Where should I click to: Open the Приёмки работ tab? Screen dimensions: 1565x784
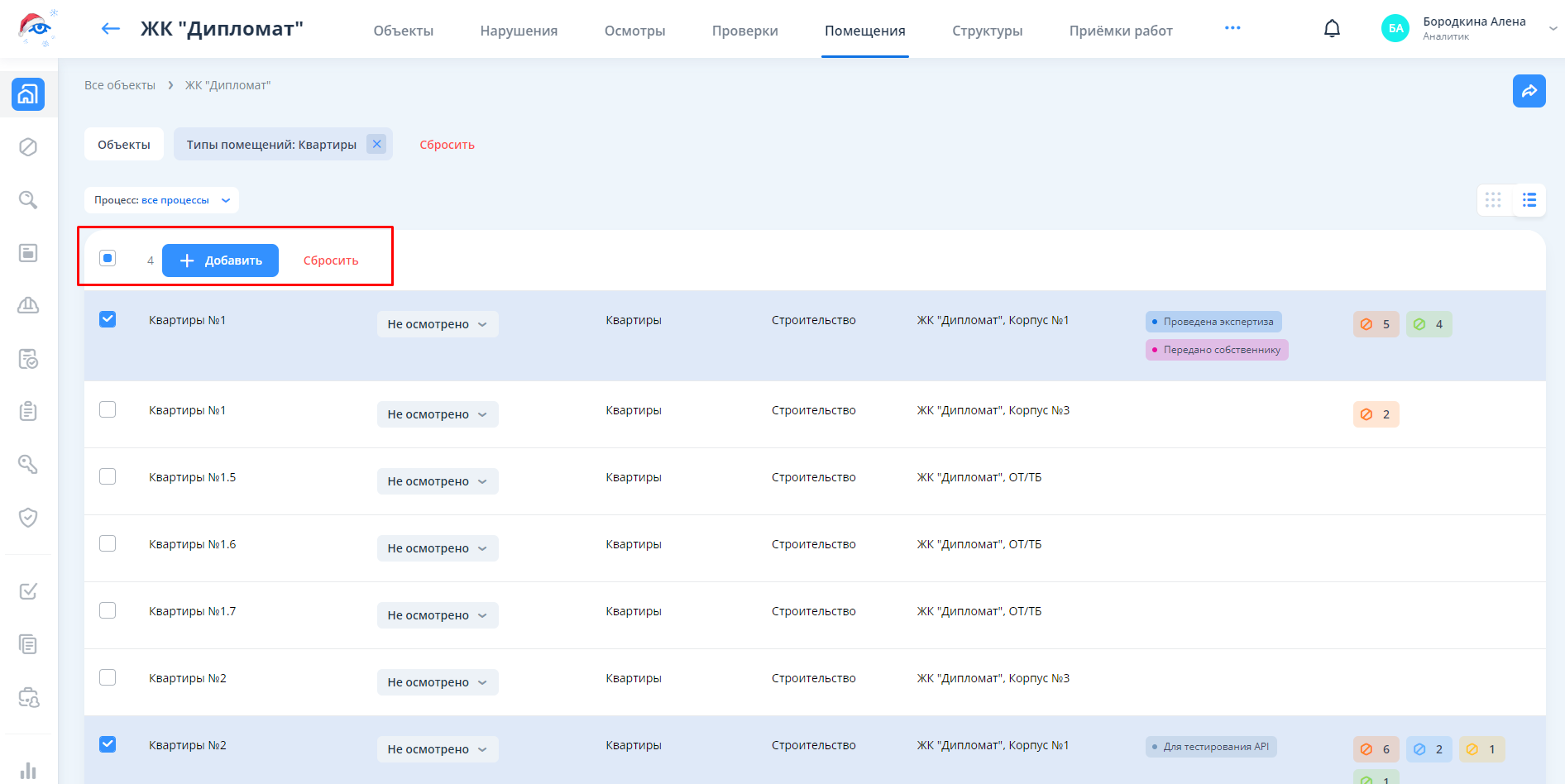[x=1120, y=31]
